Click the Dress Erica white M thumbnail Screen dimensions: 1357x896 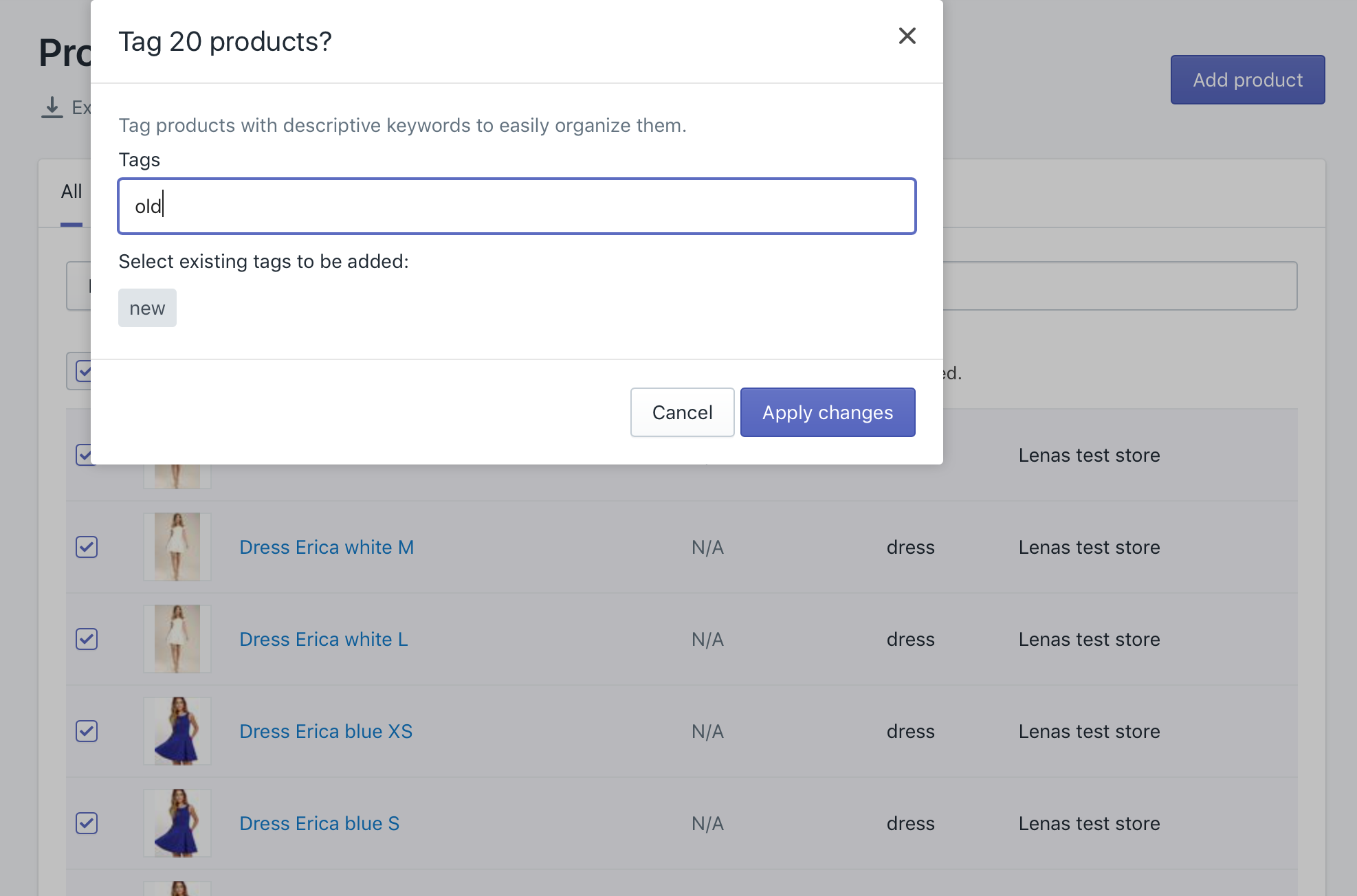point(177,547)
